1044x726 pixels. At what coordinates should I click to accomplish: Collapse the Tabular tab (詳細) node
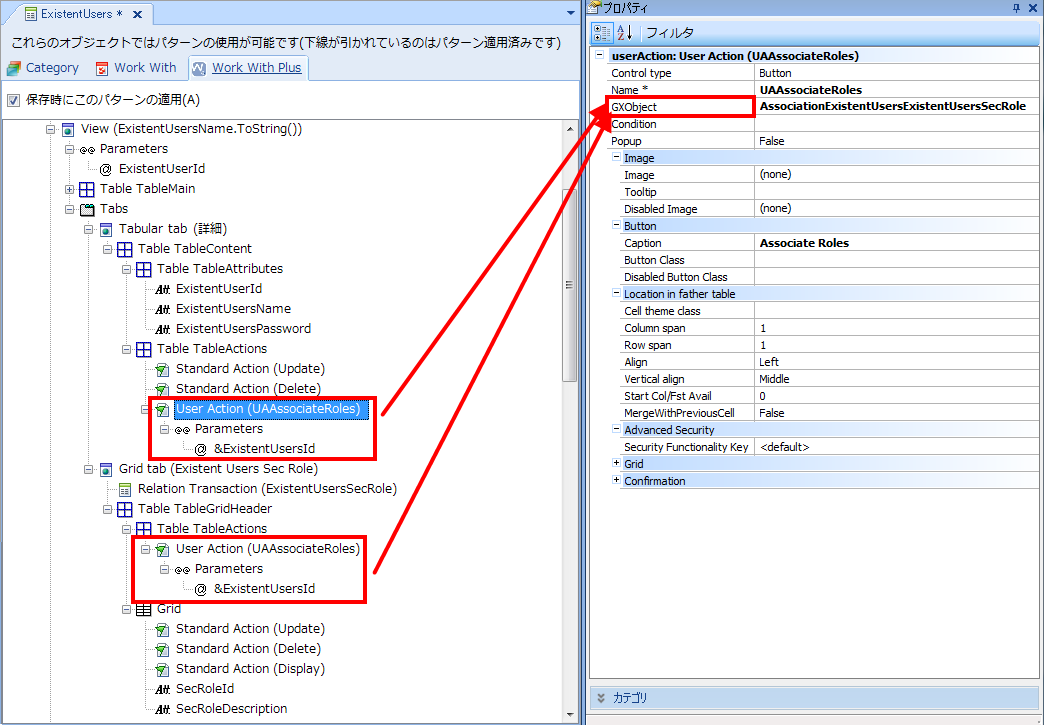coord(88,229)
